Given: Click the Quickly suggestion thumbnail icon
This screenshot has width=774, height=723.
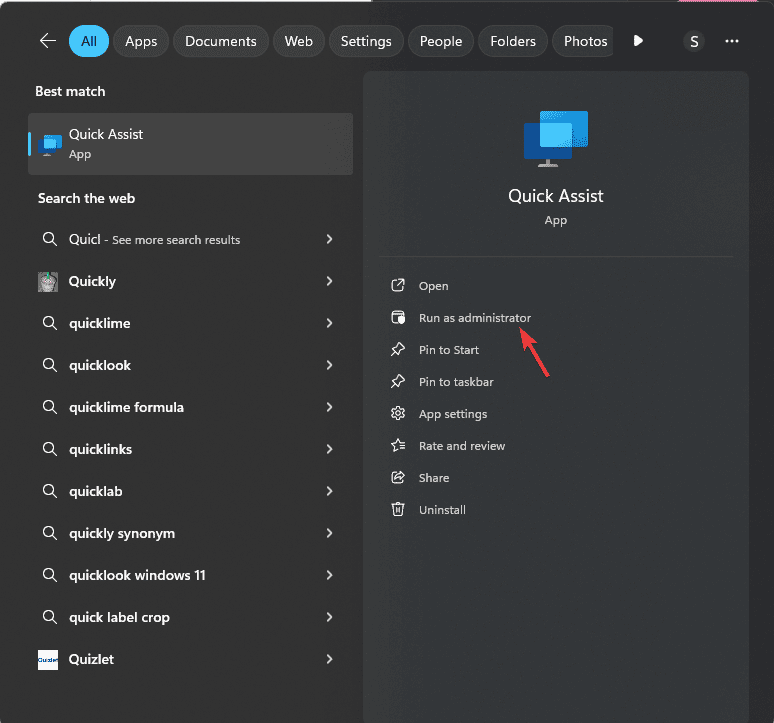Looking at the screenshot, I should pos(48,281).
